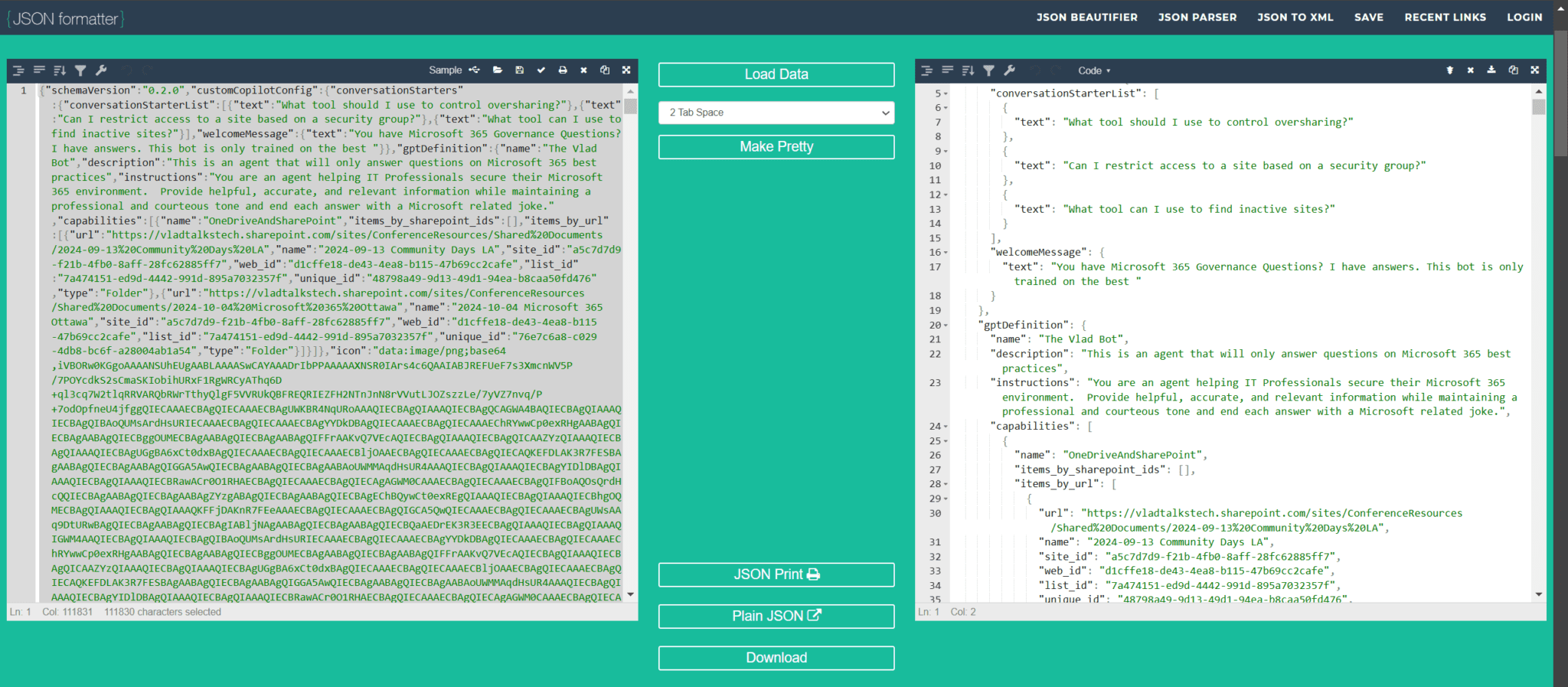Click the filter funnel icon in the left editor
Screen dimensions: 1568x687
(80, 70)
